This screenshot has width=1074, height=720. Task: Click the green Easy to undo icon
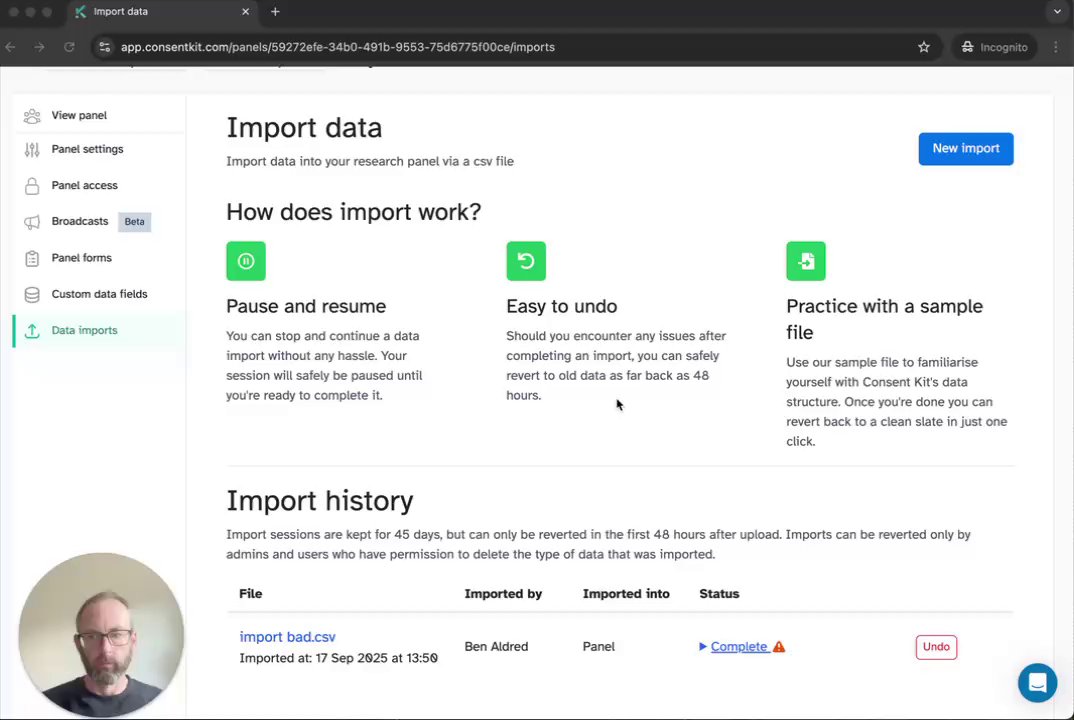coord(526,261)
